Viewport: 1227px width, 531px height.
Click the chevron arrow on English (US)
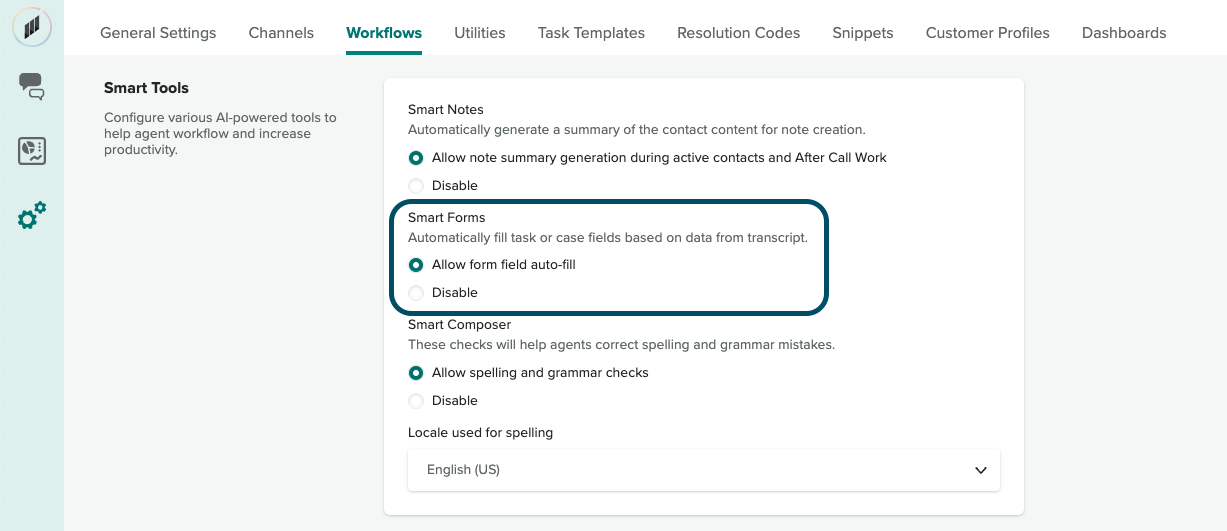[980, 470]
